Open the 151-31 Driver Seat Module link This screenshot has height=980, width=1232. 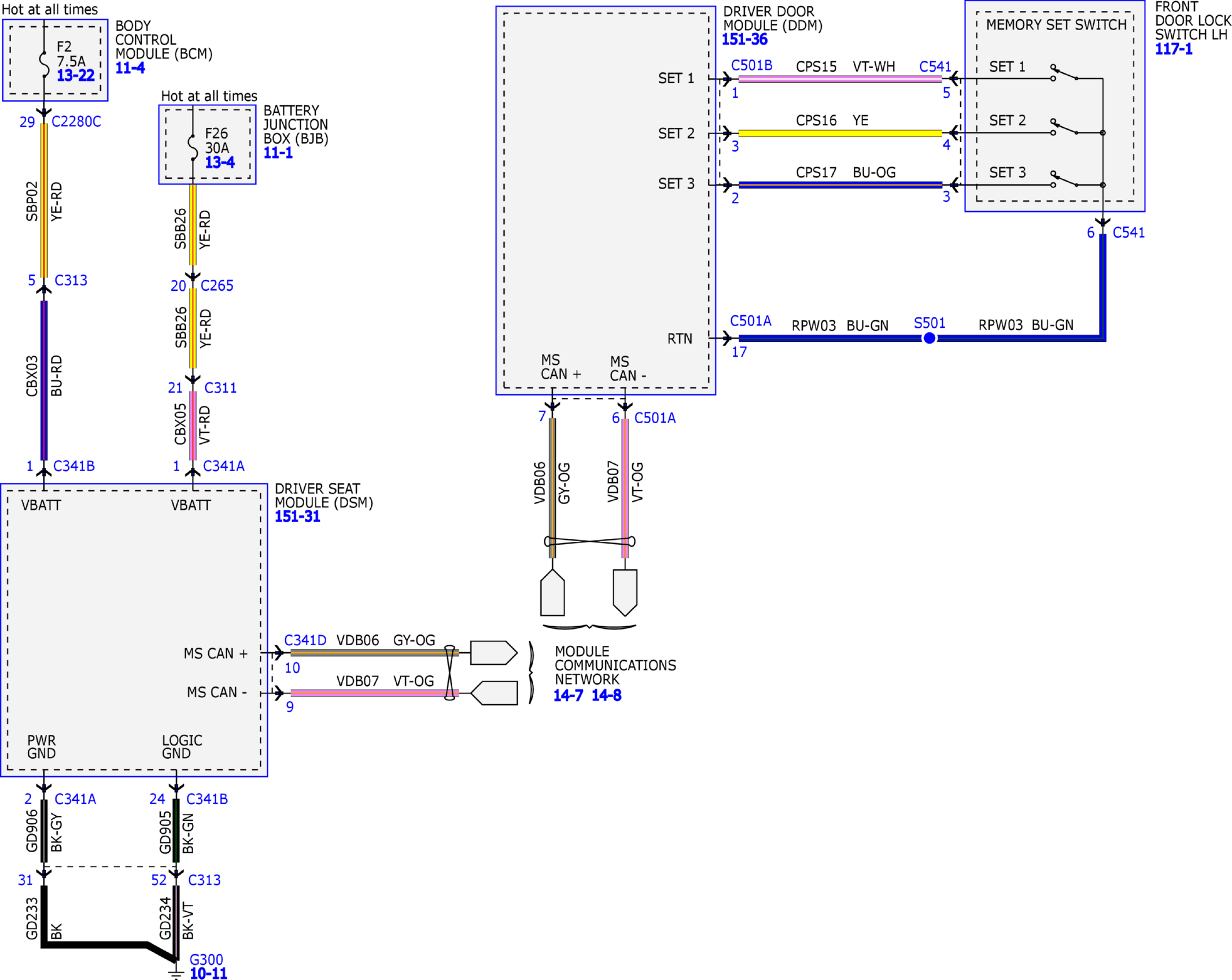297,516
